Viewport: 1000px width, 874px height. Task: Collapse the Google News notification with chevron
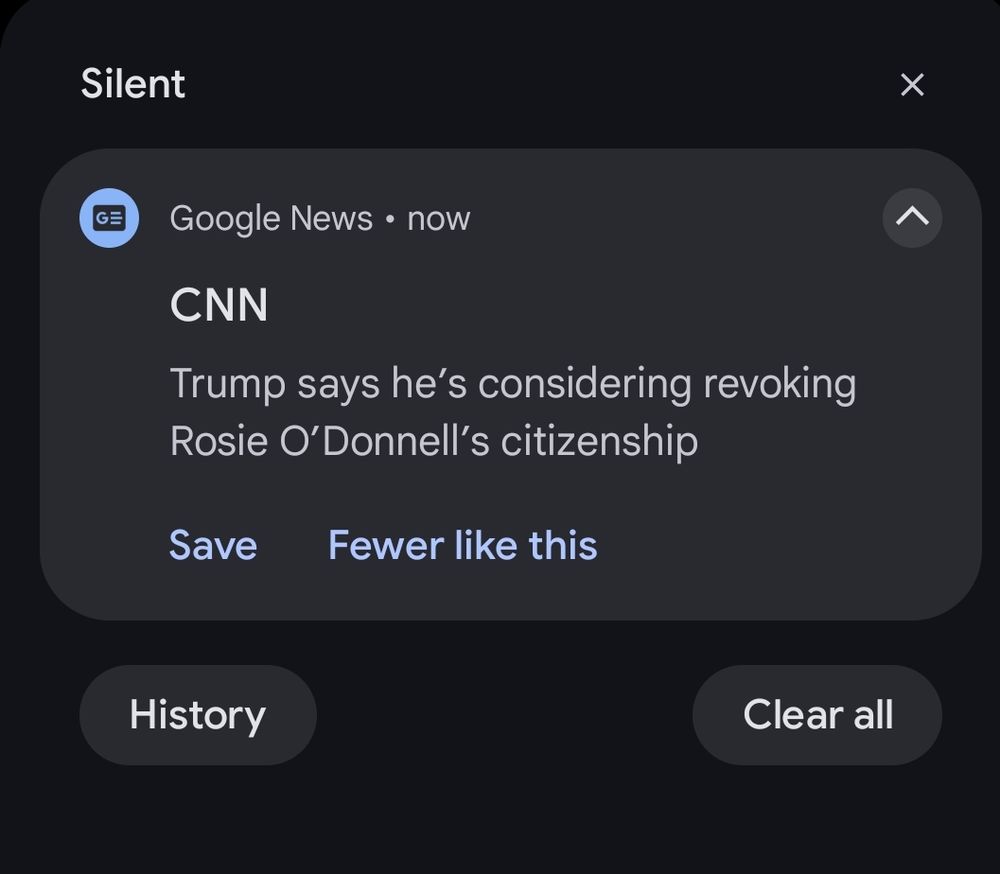click(912, 218)
